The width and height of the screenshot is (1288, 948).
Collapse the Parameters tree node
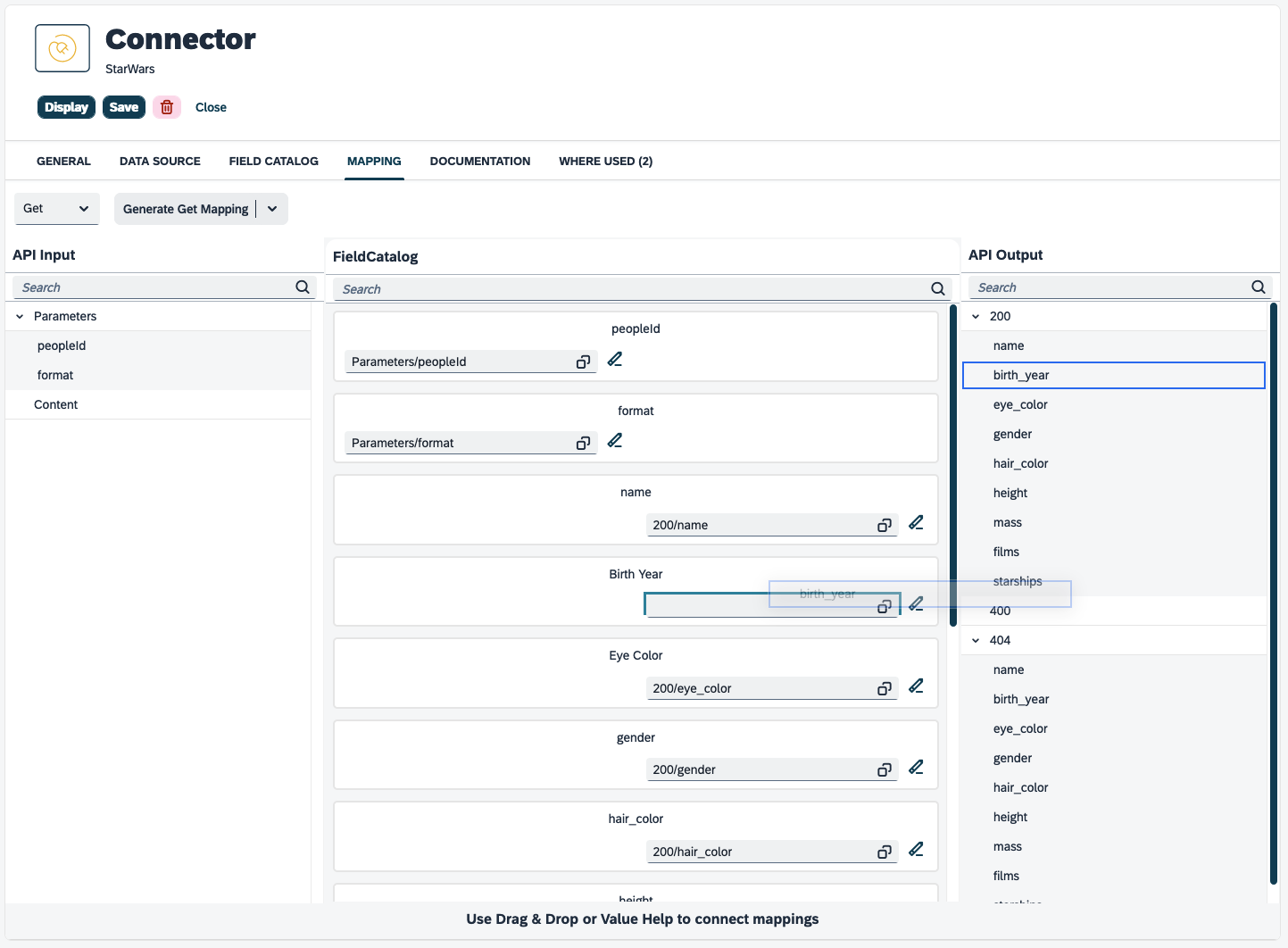coord(20,317)
